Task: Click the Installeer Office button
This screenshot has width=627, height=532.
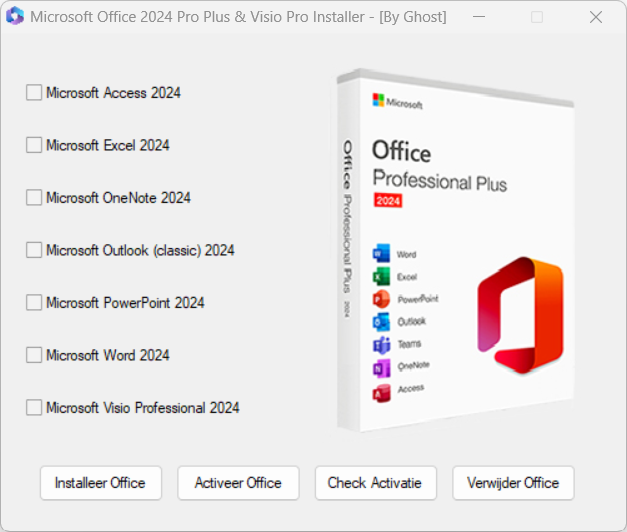Action: pyautogui.click(x=101, y=483)
